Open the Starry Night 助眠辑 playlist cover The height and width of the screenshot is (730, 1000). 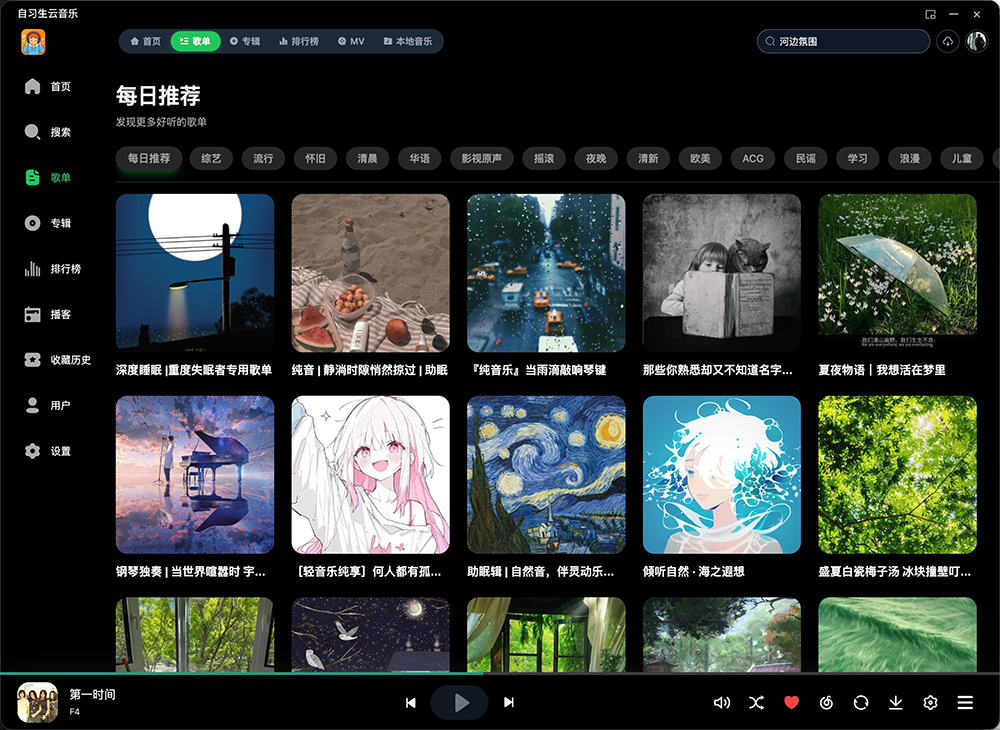click(546, 475)
